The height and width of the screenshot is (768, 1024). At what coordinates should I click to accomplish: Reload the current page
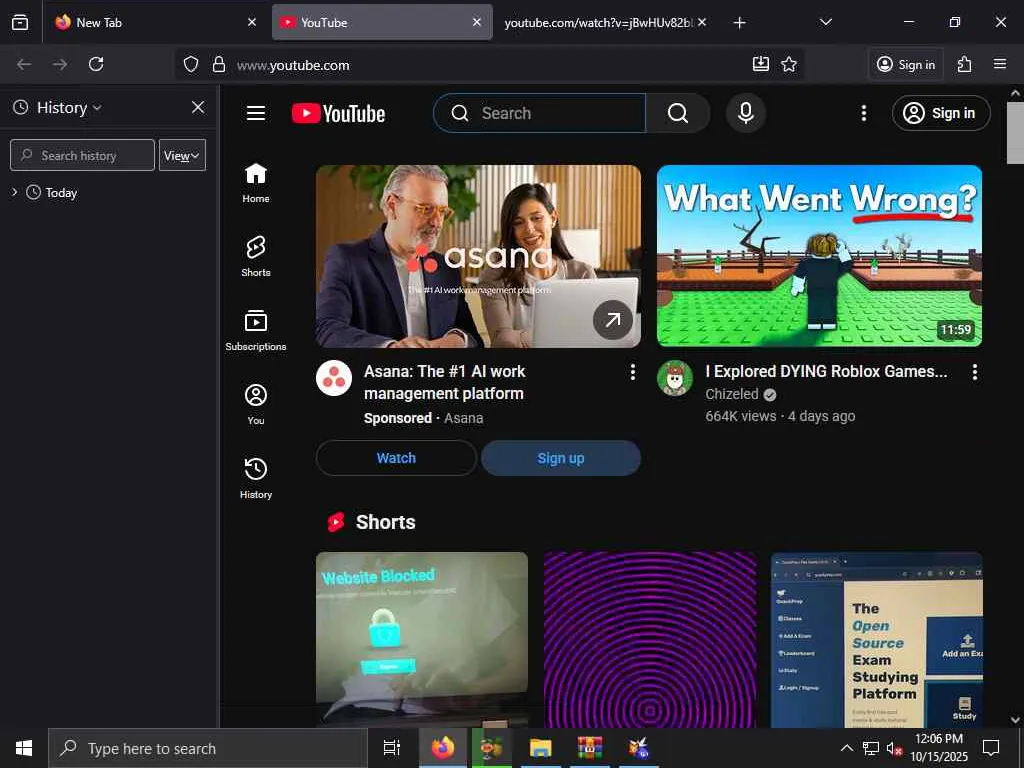point(96,64)
